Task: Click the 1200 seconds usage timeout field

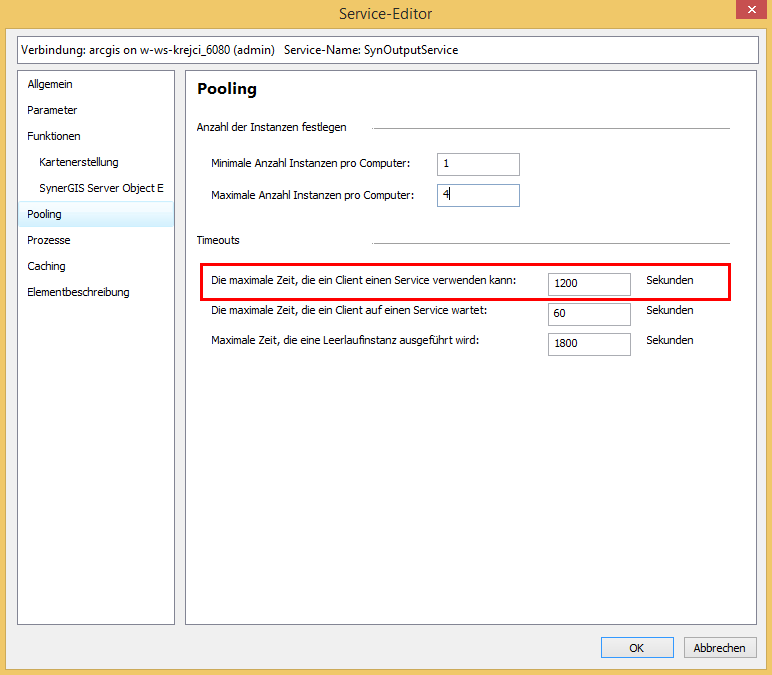Action: 589,284
